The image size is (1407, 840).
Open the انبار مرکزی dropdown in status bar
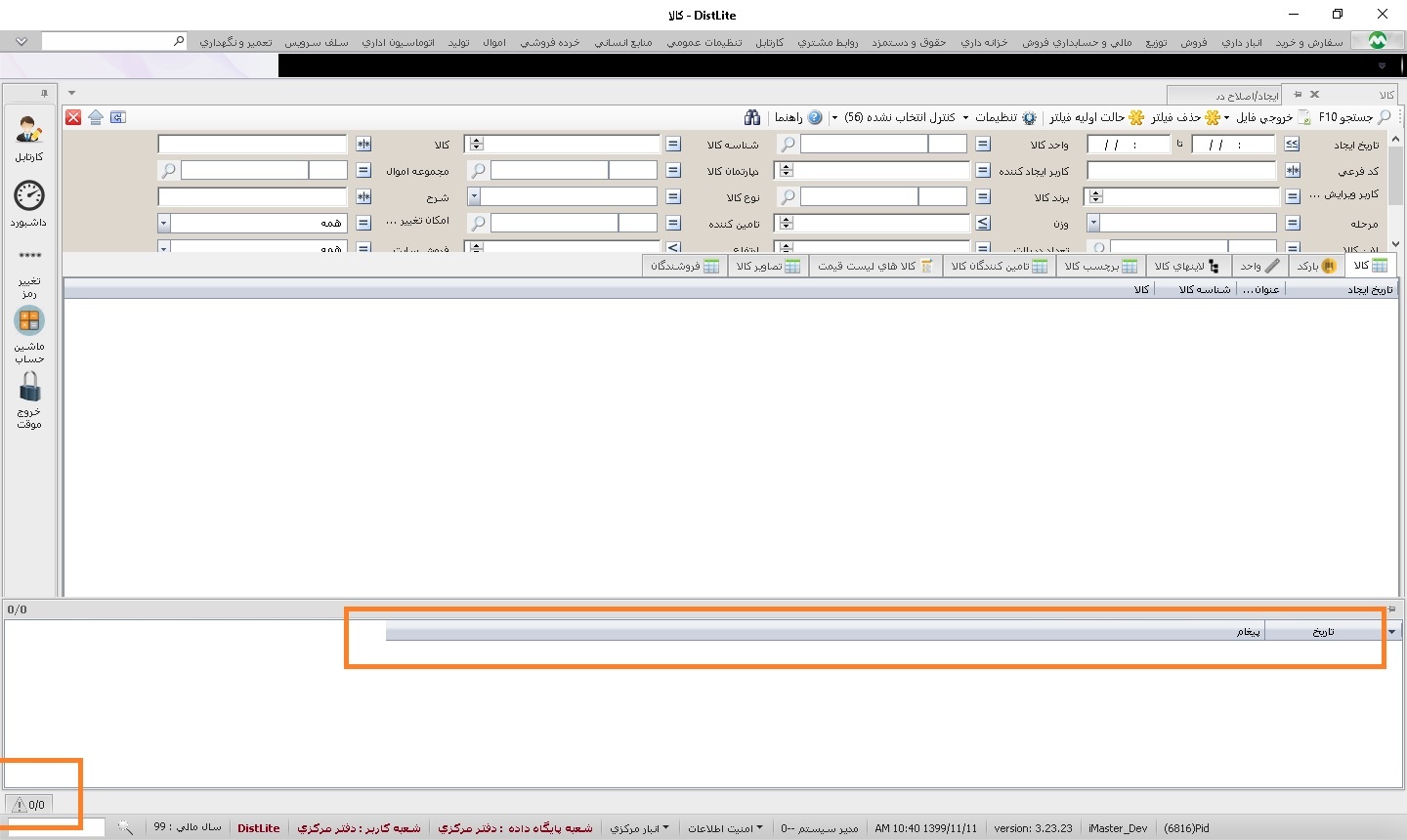[640, 828]
